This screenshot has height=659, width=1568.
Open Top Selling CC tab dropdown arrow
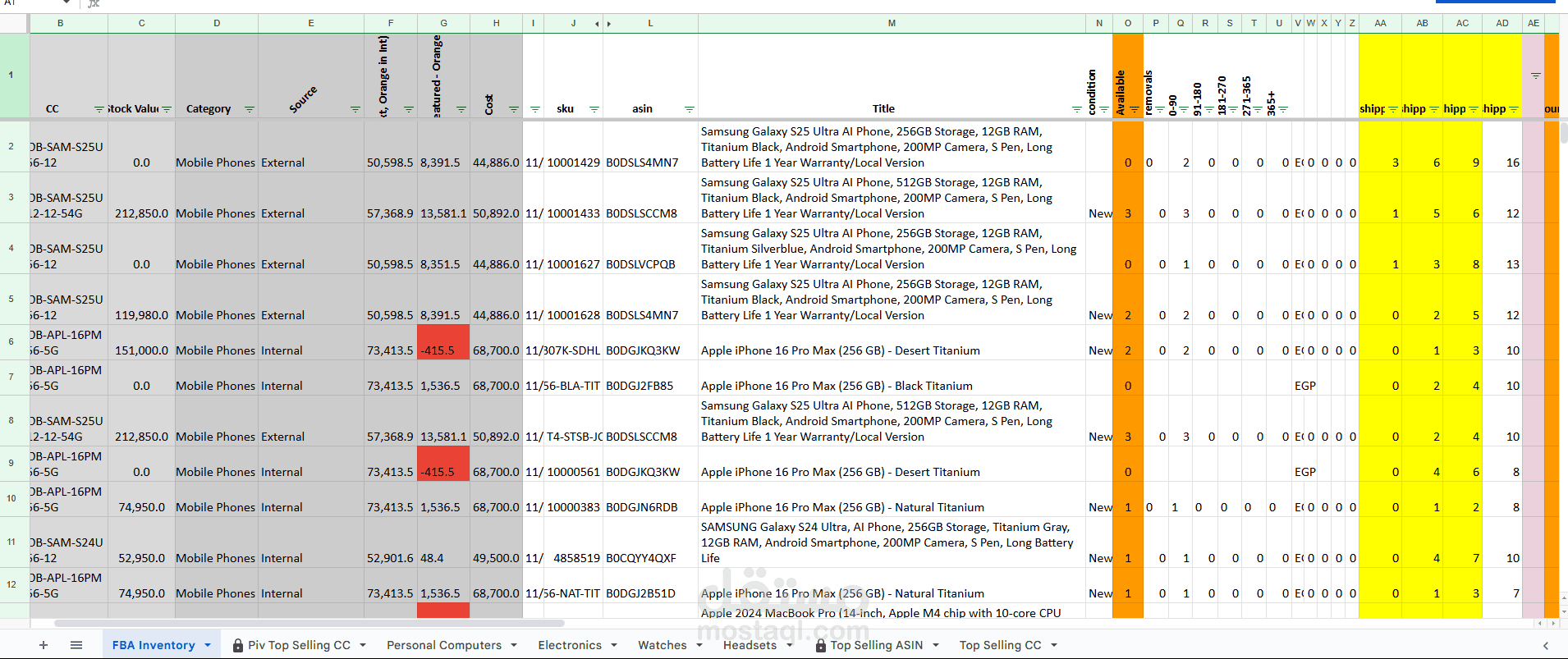coord(1054,645)
